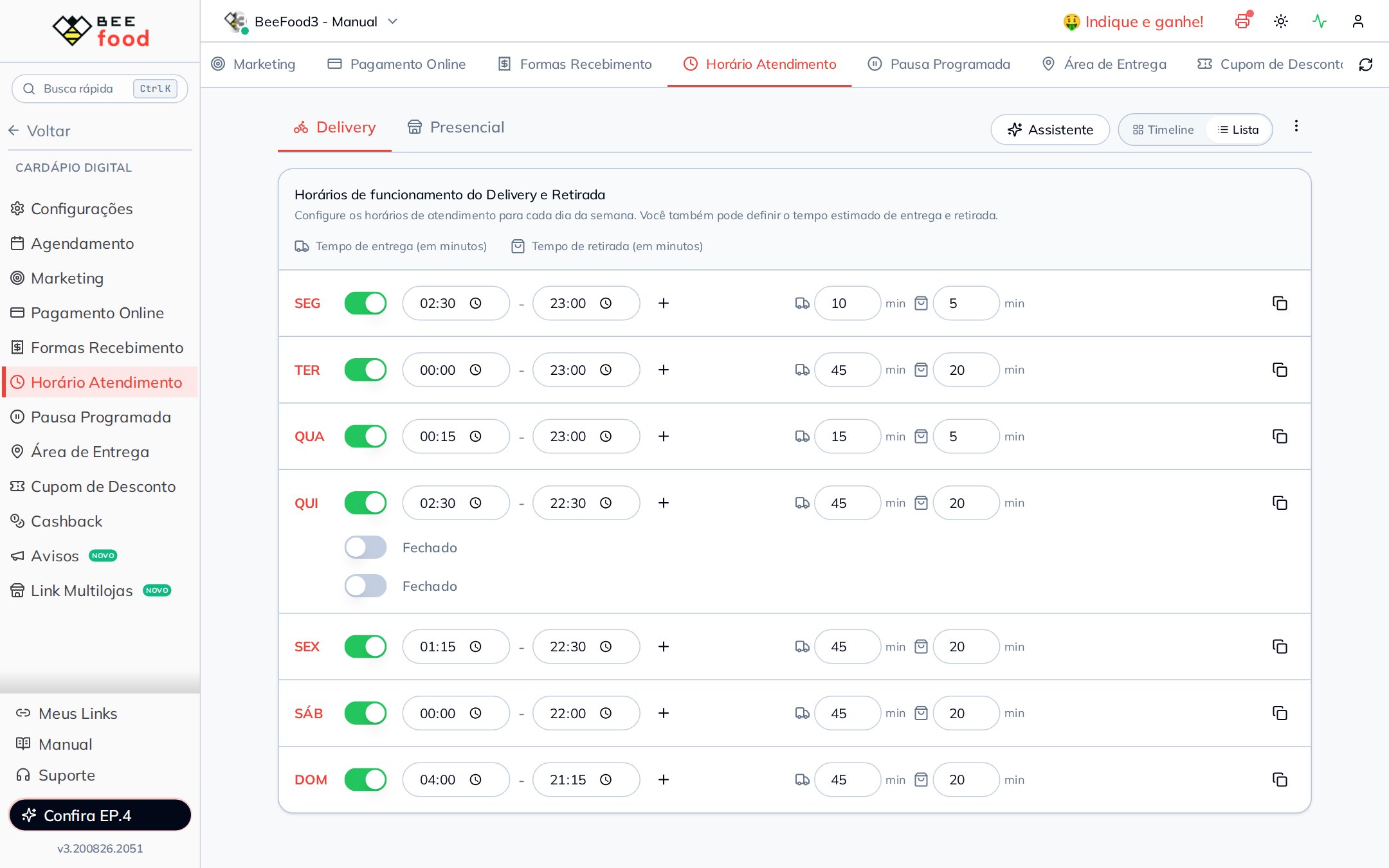Copy QUI row schedule icon
This screenshot has width=1389, height=868.
1280,503
